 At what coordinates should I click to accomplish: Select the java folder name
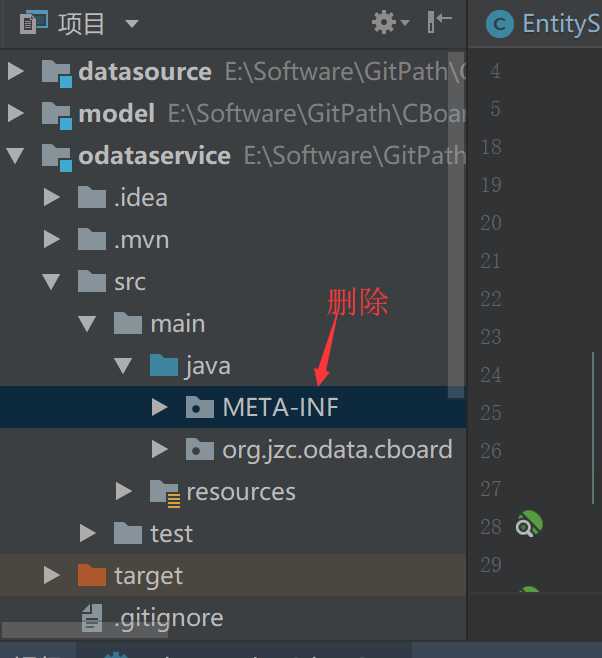208,366
